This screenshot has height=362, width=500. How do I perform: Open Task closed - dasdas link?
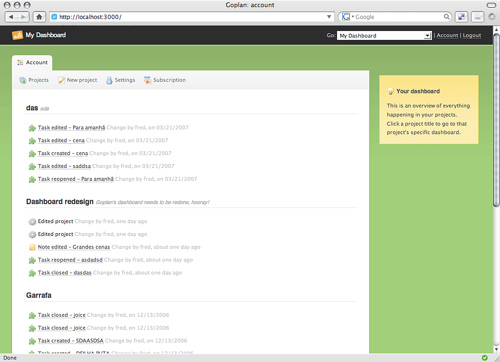coord(64,273)
